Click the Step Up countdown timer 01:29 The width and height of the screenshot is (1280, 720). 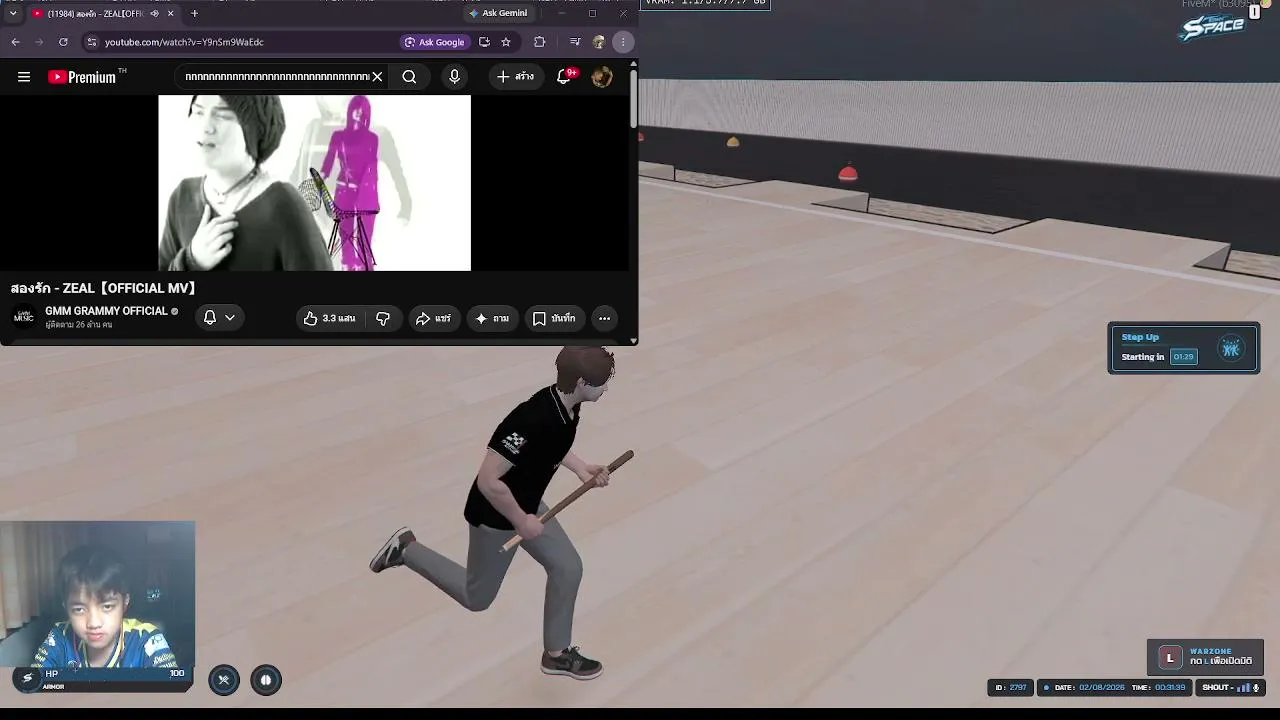click(x=1183, y=357)
